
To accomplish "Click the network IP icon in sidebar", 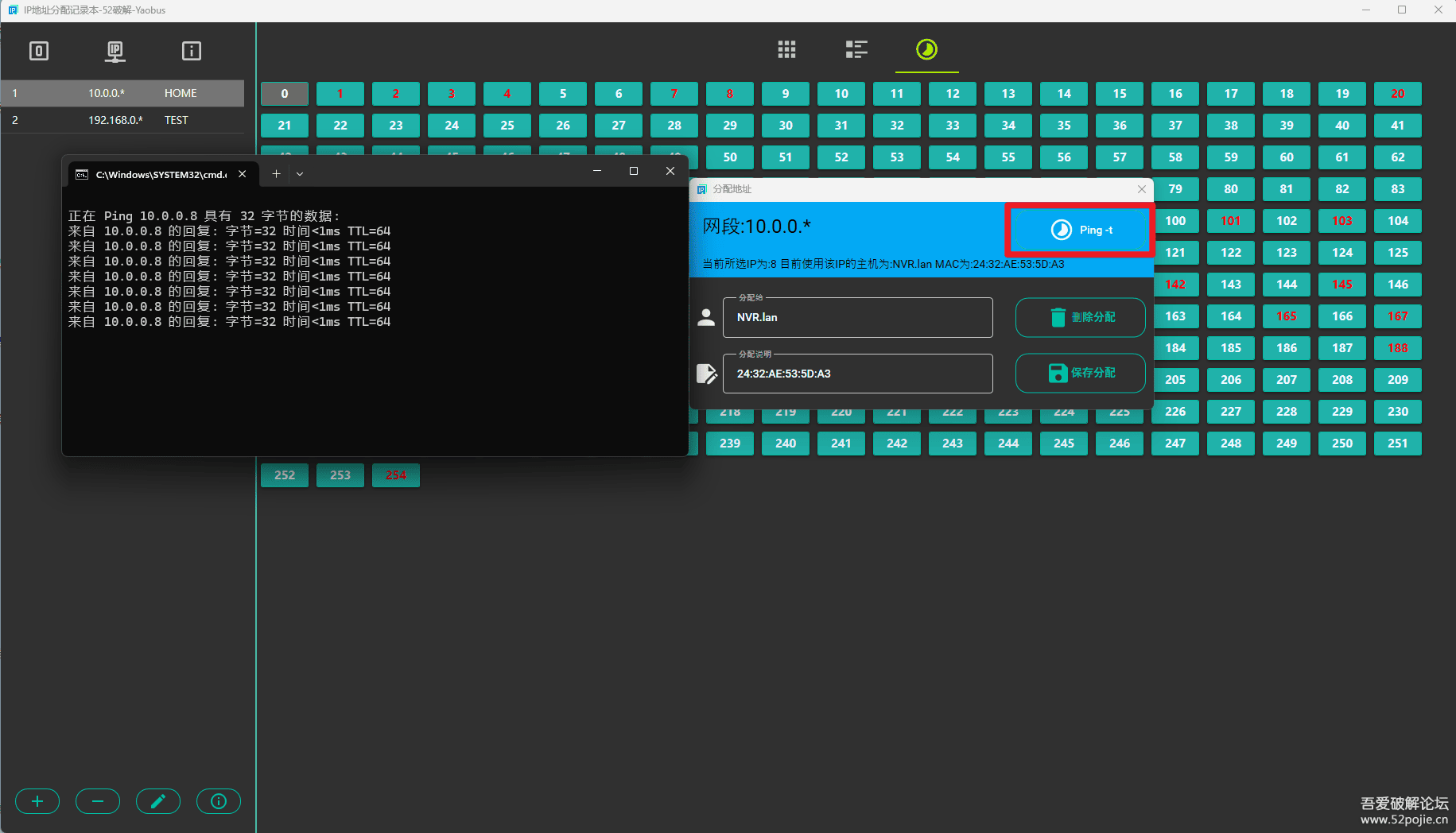I will point(115,52).
